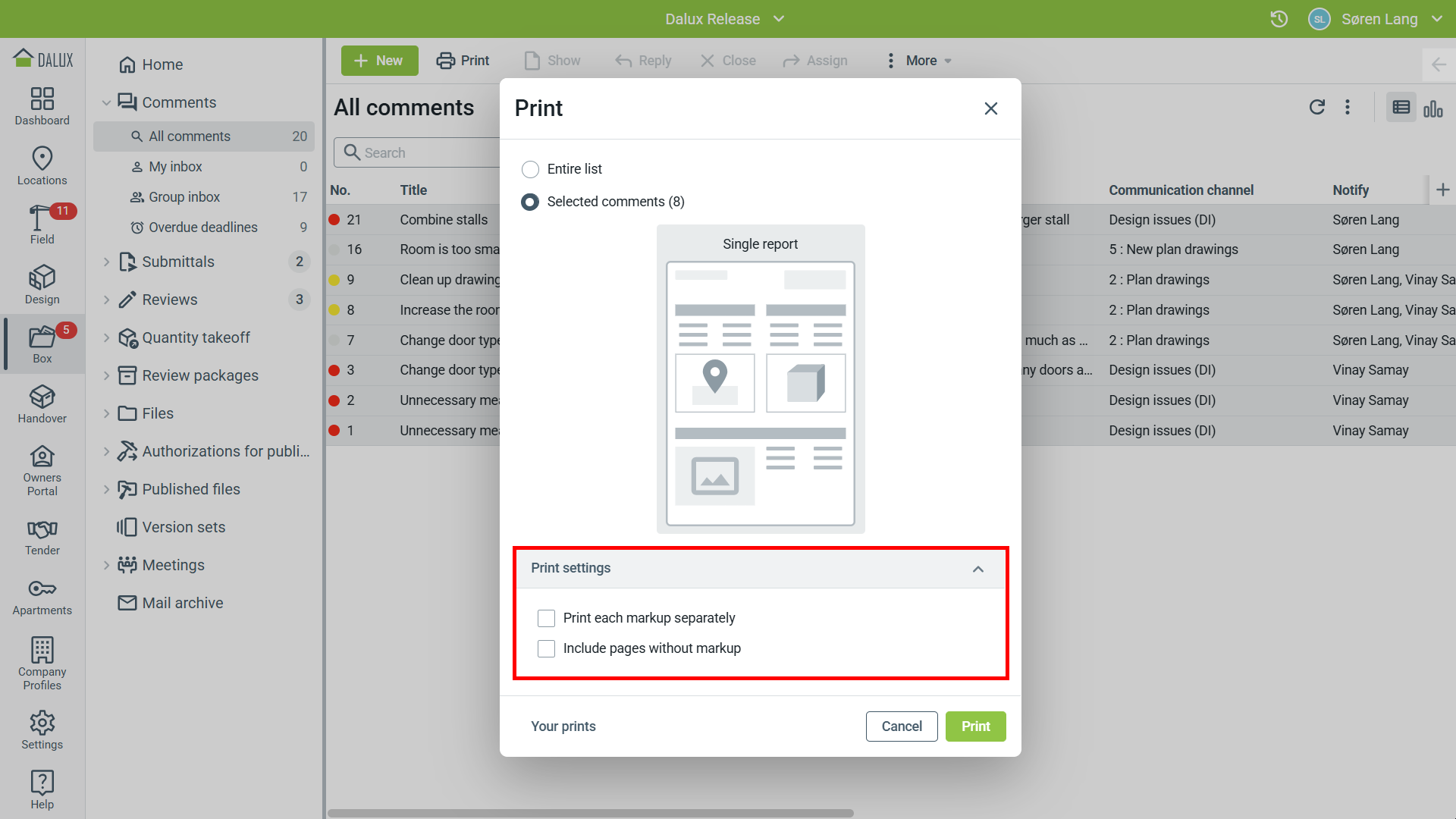This screenshot has width=1456, height=819.
Task: Switch to list view
Action: pyautogui.click(x=1401, y=108)
